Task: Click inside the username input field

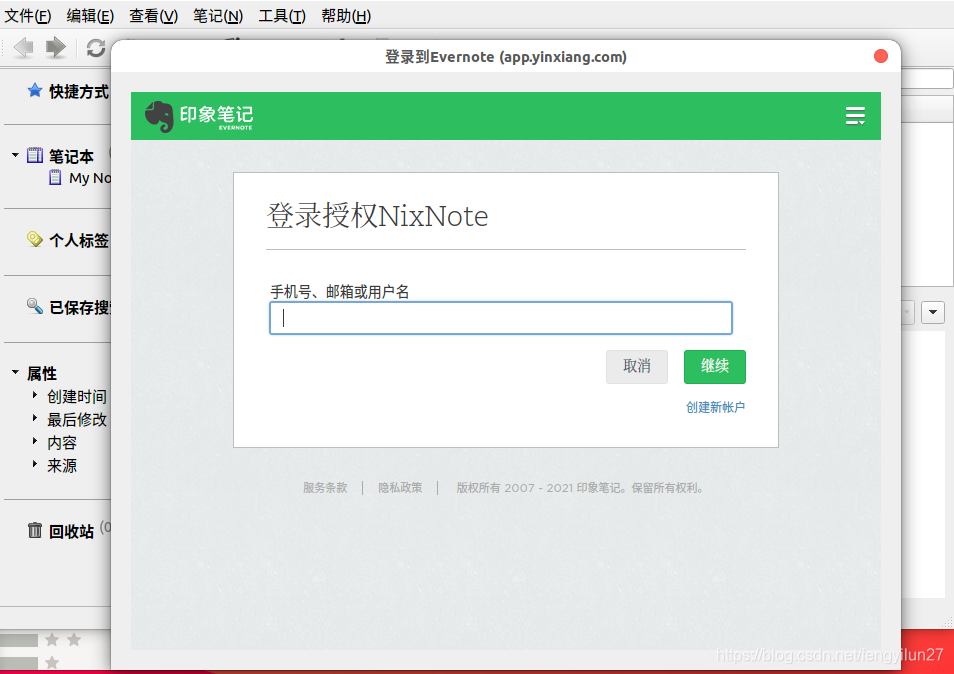Action: (500, 317)
